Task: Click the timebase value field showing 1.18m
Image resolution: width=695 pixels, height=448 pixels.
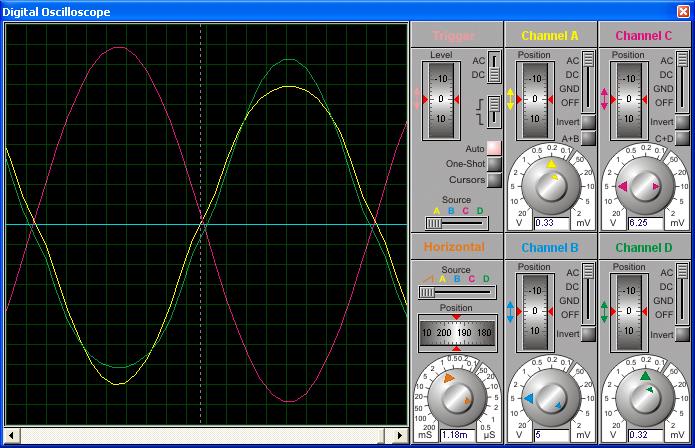Action: point(457,435)
